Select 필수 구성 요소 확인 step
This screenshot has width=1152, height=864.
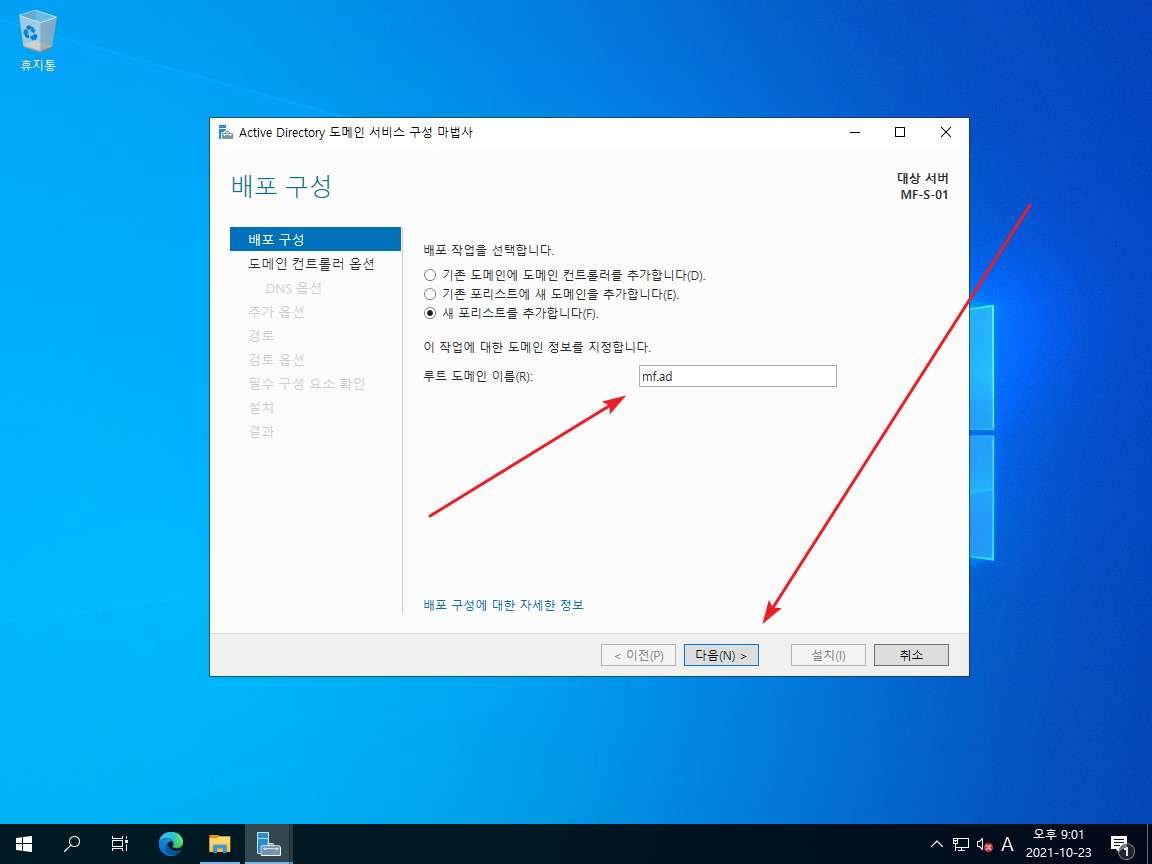pyautogui.click(x=306, y=384)
